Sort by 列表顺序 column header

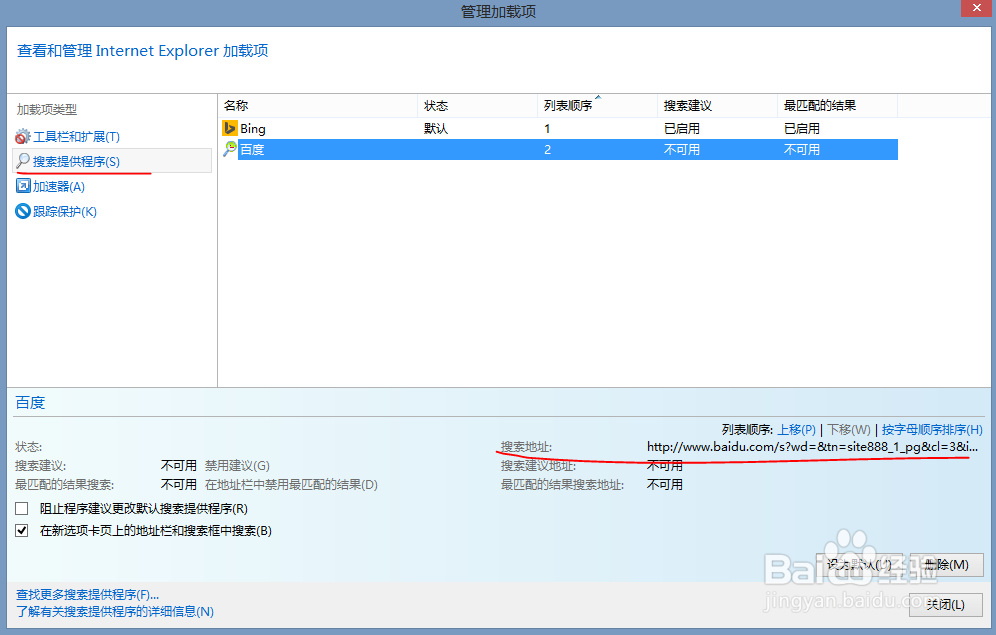[x=597, y=105]
